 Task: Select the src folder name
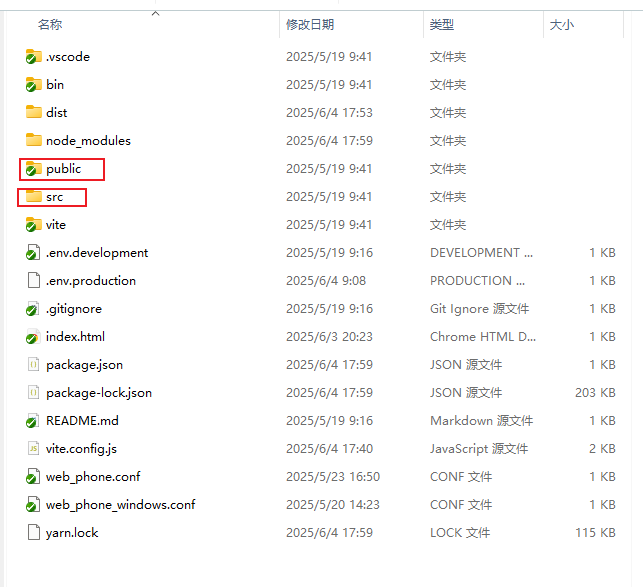(x=55, y=197)
